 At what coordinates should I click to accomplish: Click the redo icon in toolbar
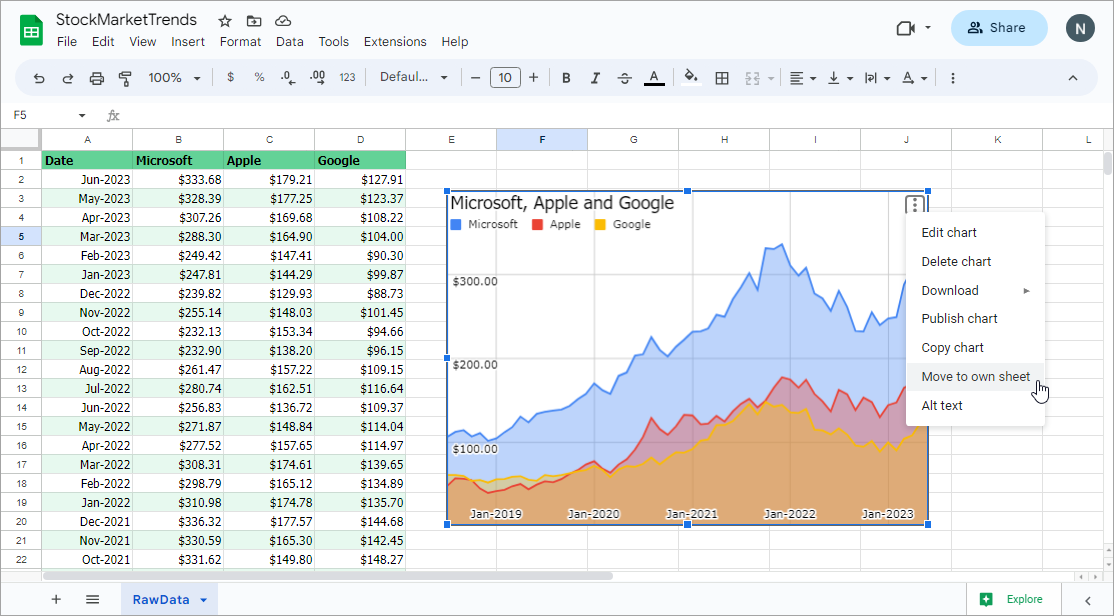67,78
